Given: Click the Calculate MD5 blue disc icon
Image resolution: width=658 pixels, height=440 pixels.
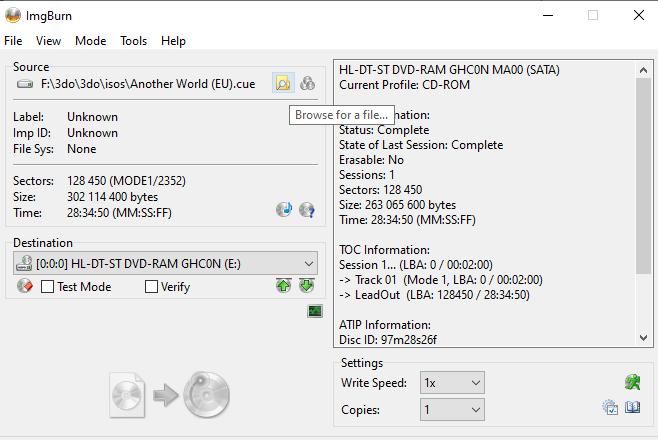Looking at the screenshot, I should pos(284,209).
